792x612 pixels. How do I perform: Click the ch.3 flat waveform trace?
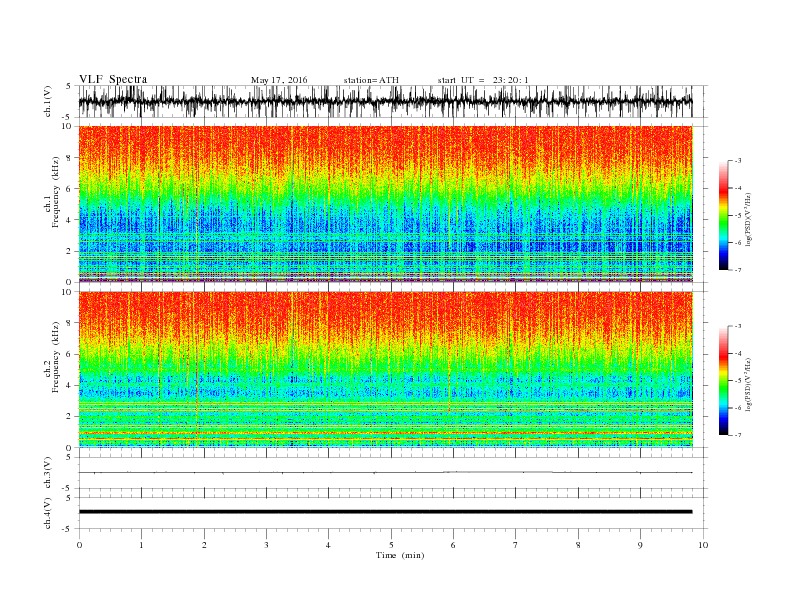click(x=385, y=473)
